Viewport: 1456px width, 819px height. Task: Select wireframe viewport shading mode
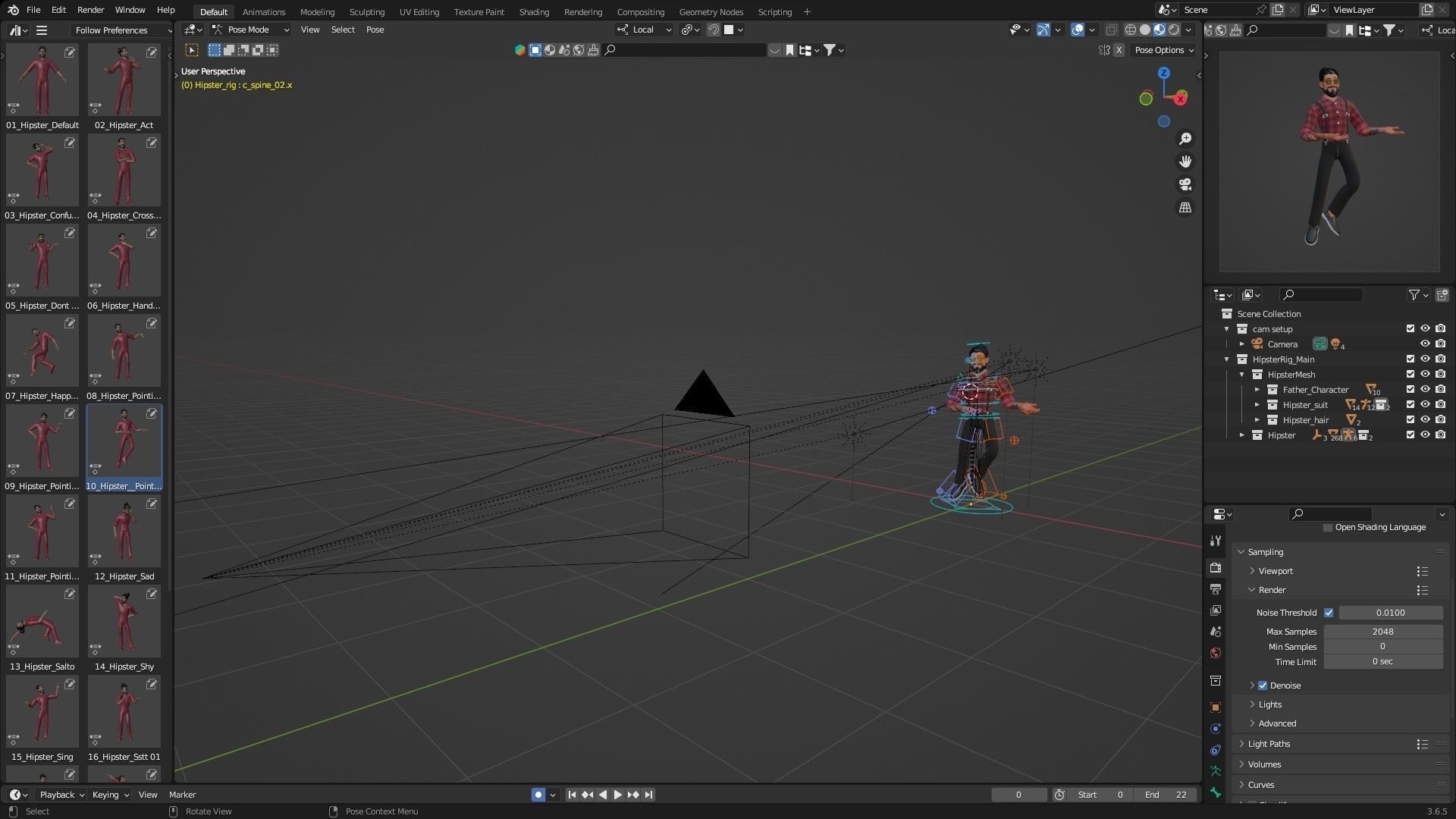click(x=1130, y=30)
